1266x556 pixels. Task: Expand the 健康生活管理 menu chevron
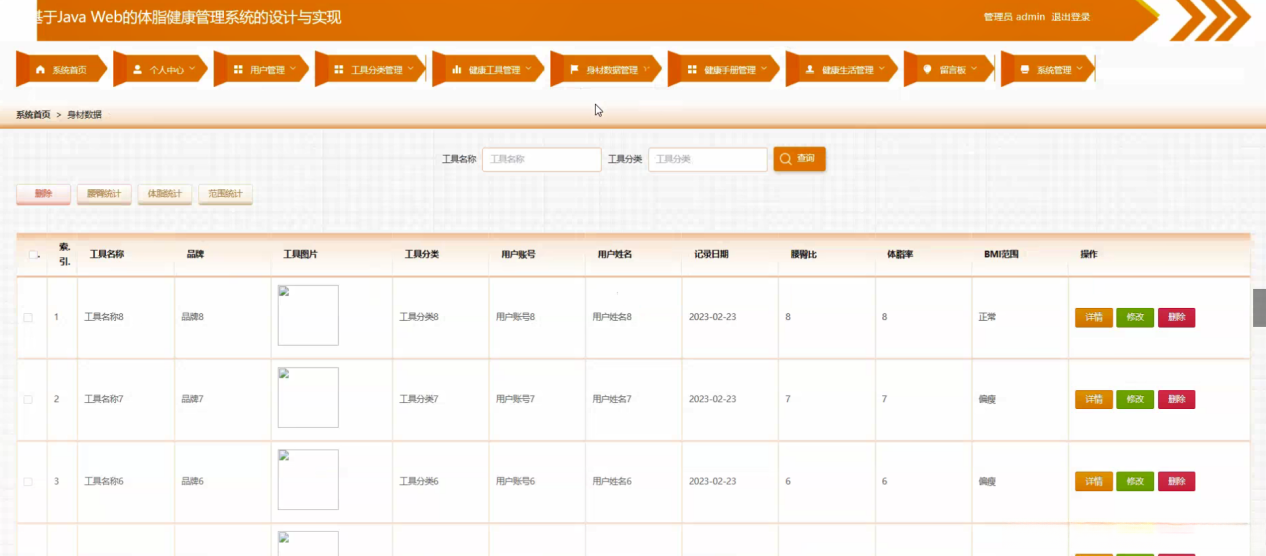[882, 69]
